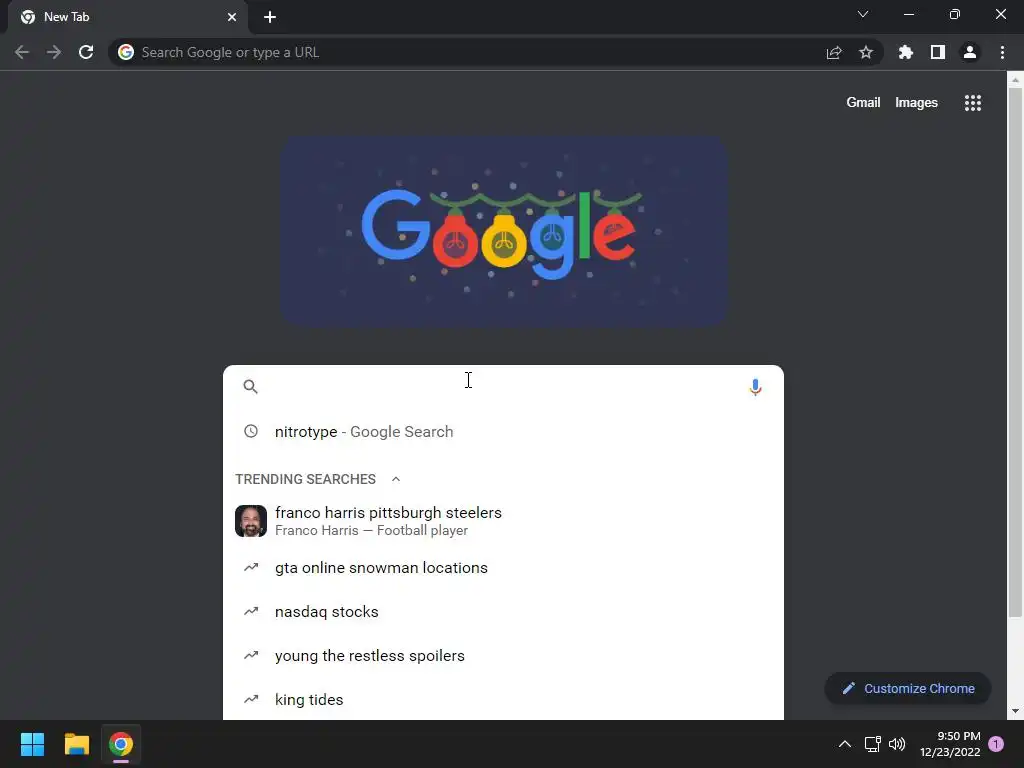Open the Google apps grid icon
The height and width of the screenshot is (768, 1024).
(x=972, y=103)
